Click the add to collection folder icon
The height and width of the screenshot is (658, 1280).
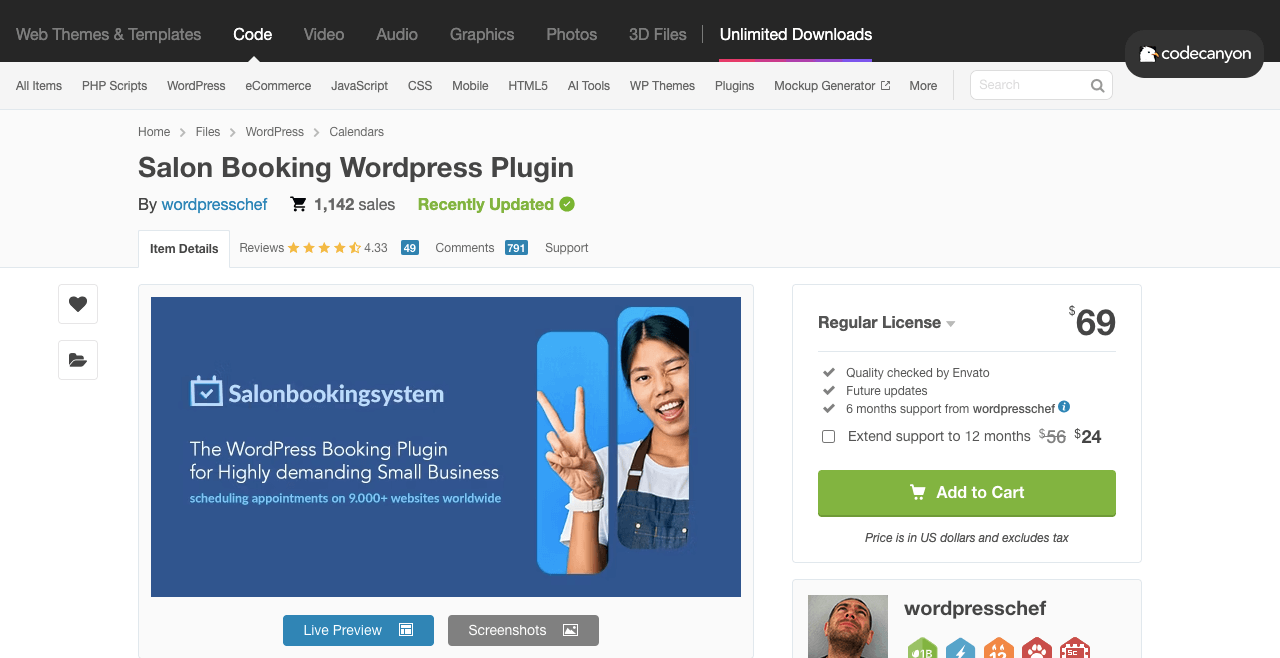tap(78, 360)
